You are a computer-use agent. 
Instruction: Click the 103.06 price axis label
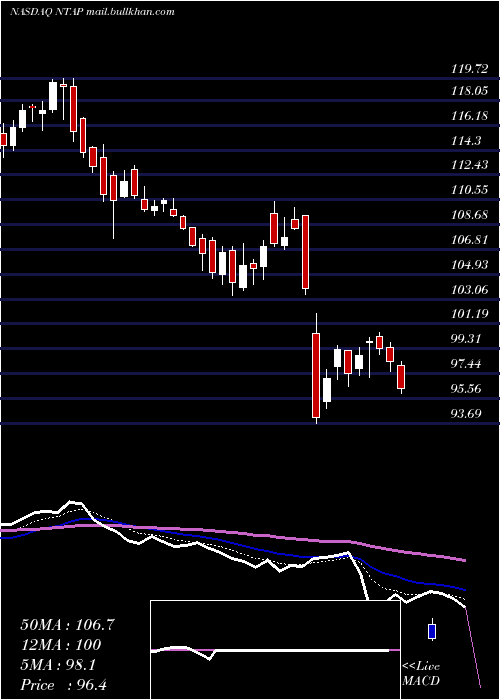point(469,290)
